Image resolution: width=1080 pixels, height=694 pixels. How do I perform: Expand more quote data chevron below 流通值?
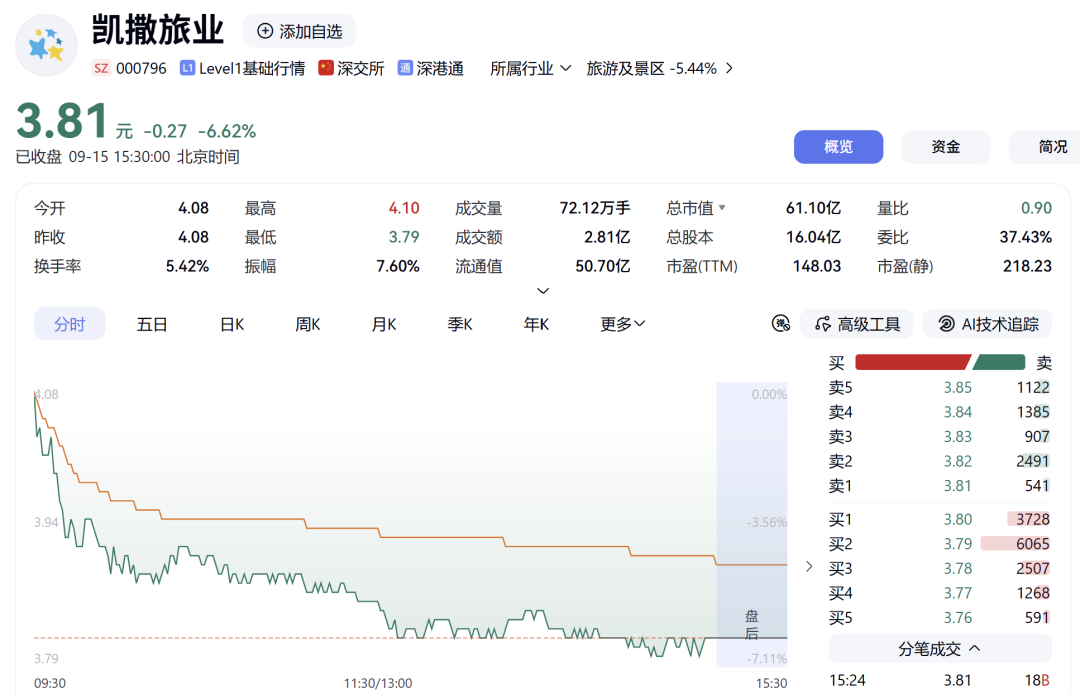tap(543, 291)
